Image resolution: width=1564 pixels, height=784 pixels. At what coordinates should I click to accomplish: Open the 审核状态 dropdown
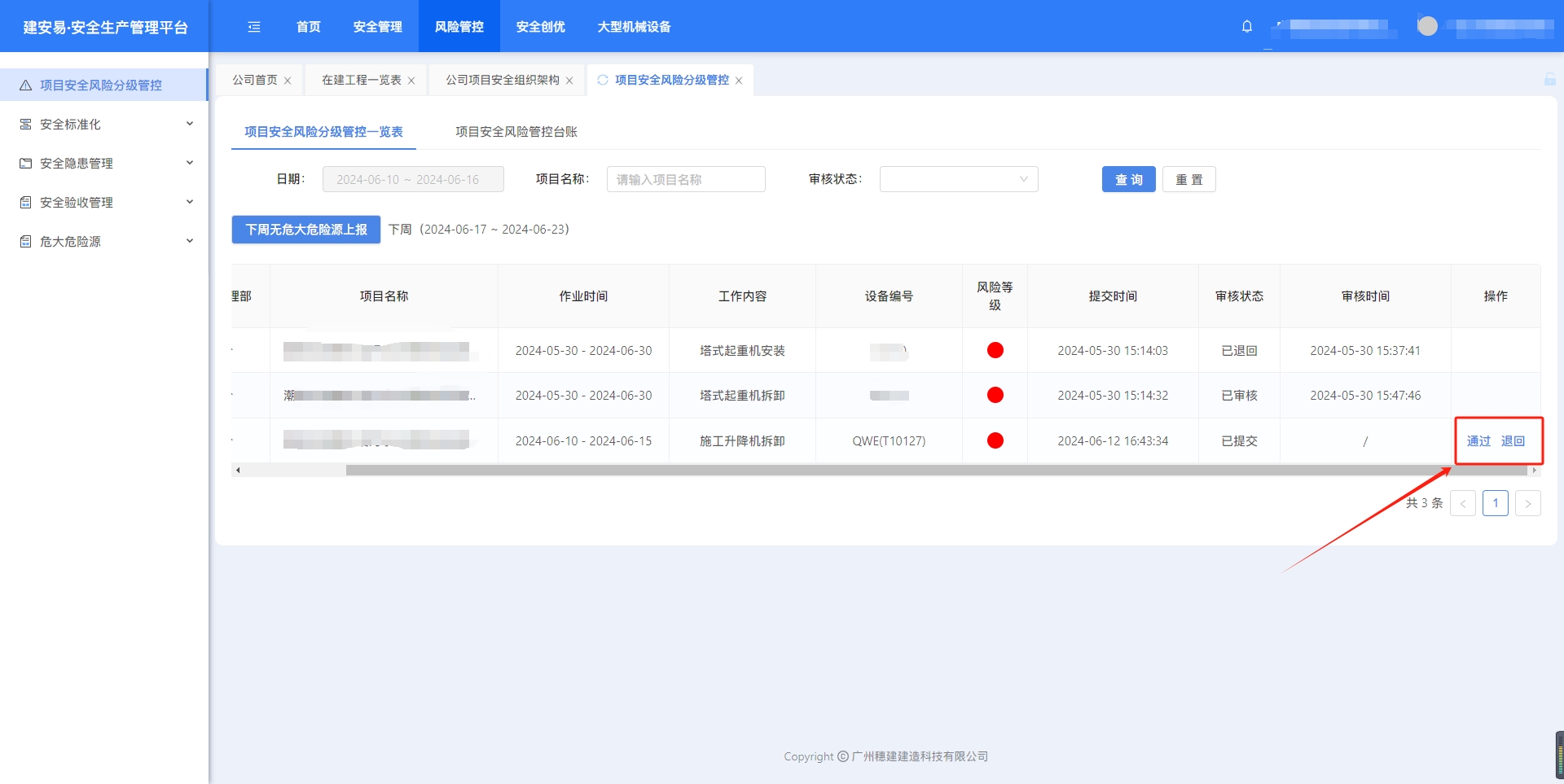point(958,179)
